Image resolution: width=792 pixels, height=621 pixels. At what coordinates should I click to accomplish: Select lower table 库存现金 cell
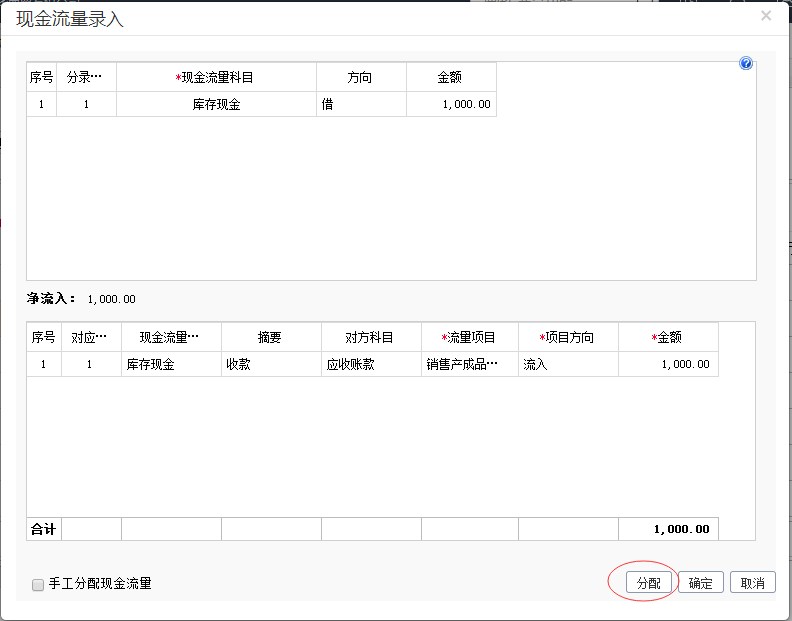coord(171,364)
